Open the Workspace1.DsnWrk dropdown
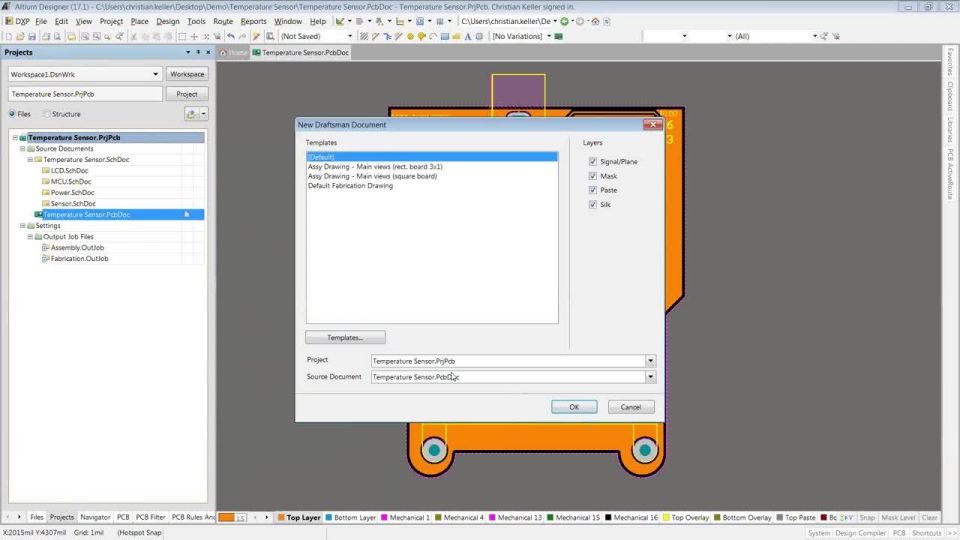The height and width of the screenshot is (540, 960). point(156,74)
